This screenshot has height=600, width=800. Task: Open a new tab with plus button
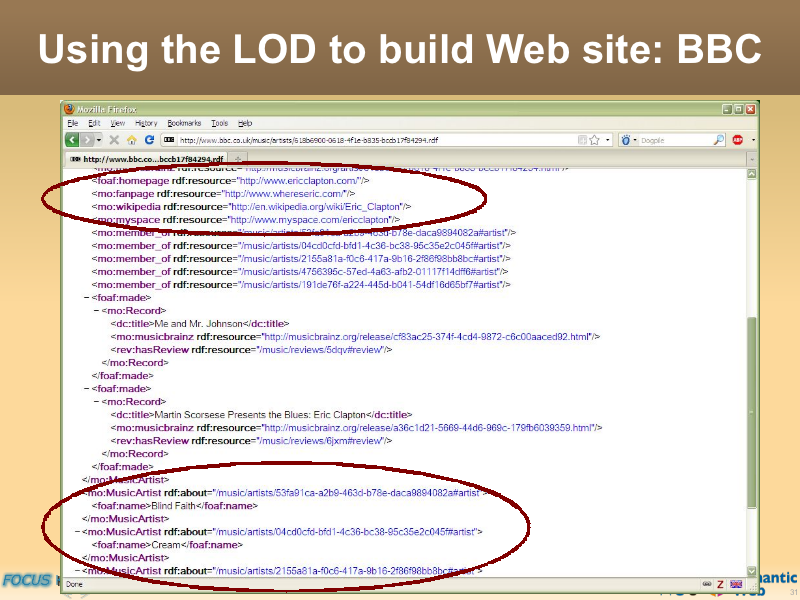238,158
